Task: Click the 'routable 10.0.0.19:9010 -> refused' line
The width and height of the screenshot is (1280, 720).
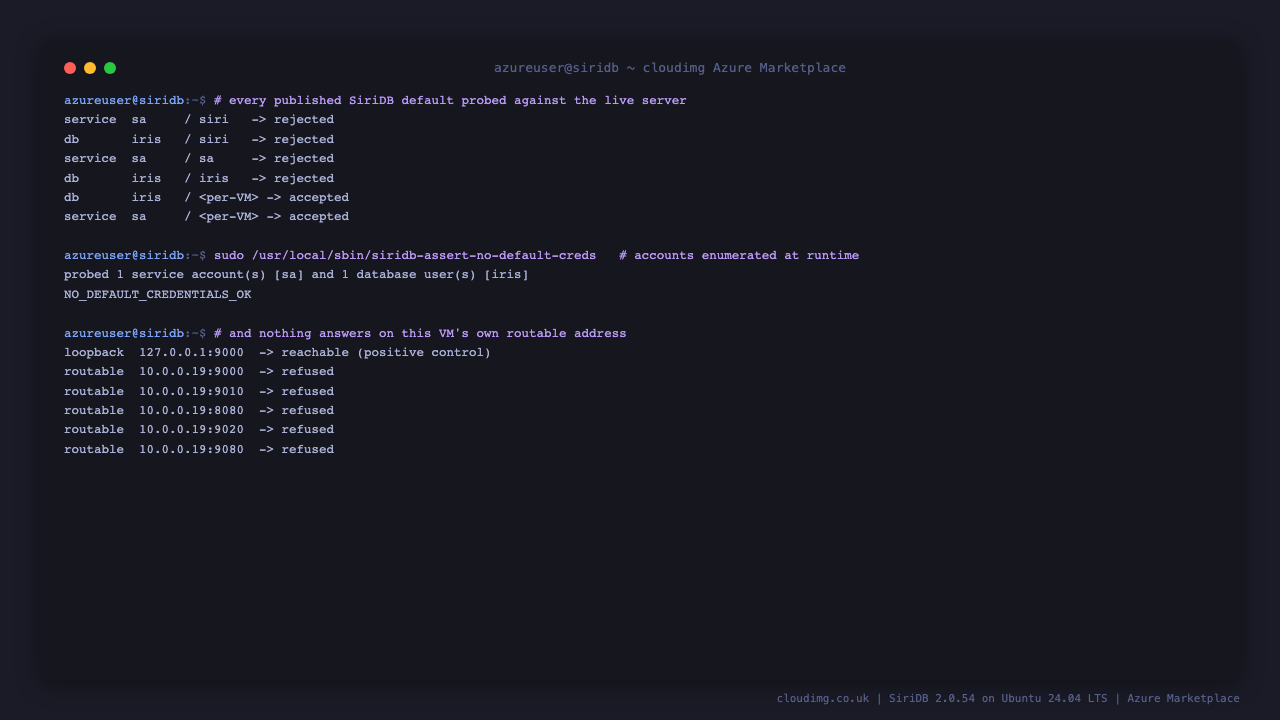Action: tap(199, 392)
